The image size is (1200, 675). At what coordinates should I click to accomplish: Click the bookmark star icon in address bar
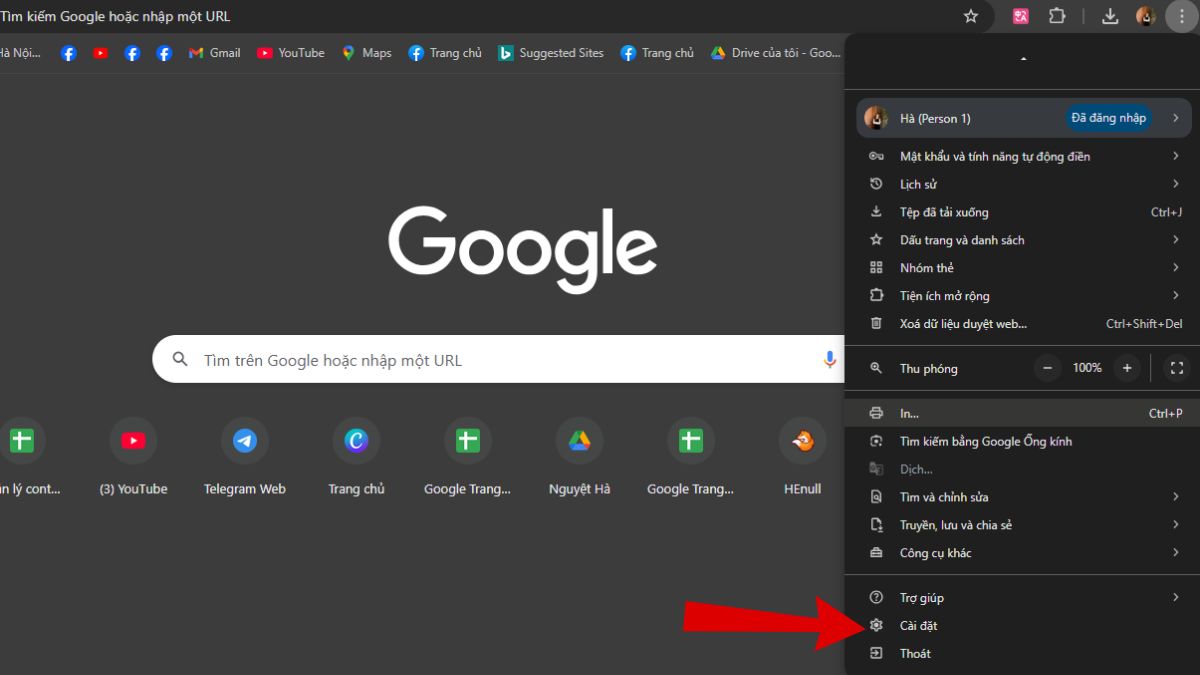pos(970,16)
